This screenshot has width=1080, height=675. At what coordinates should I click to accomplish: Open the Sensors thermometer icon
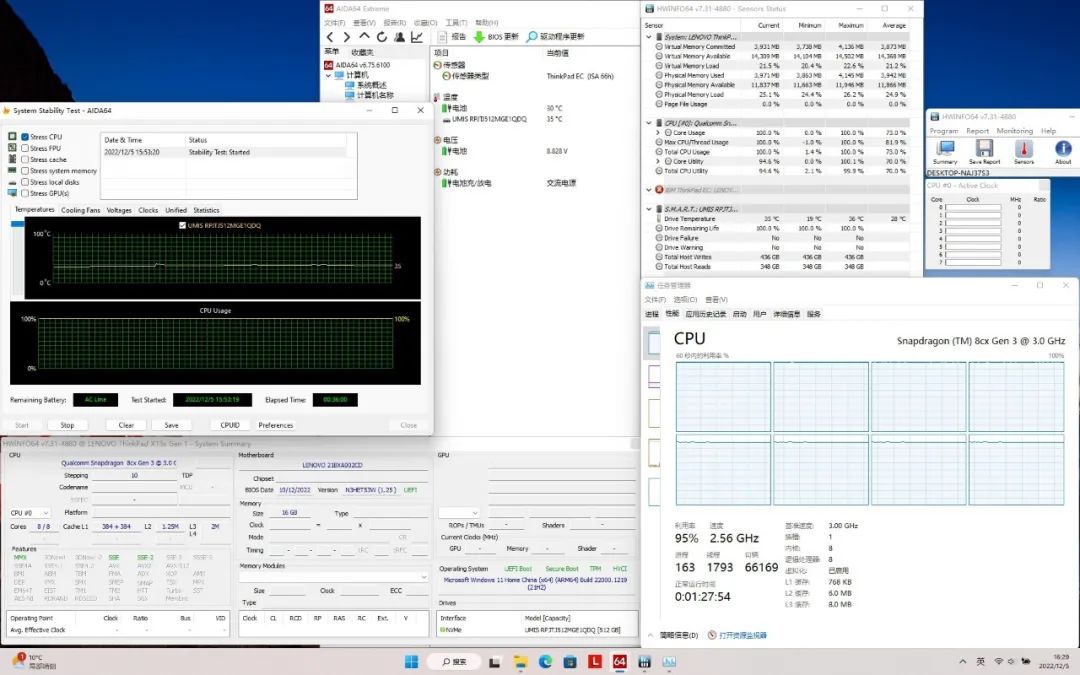1024,149
